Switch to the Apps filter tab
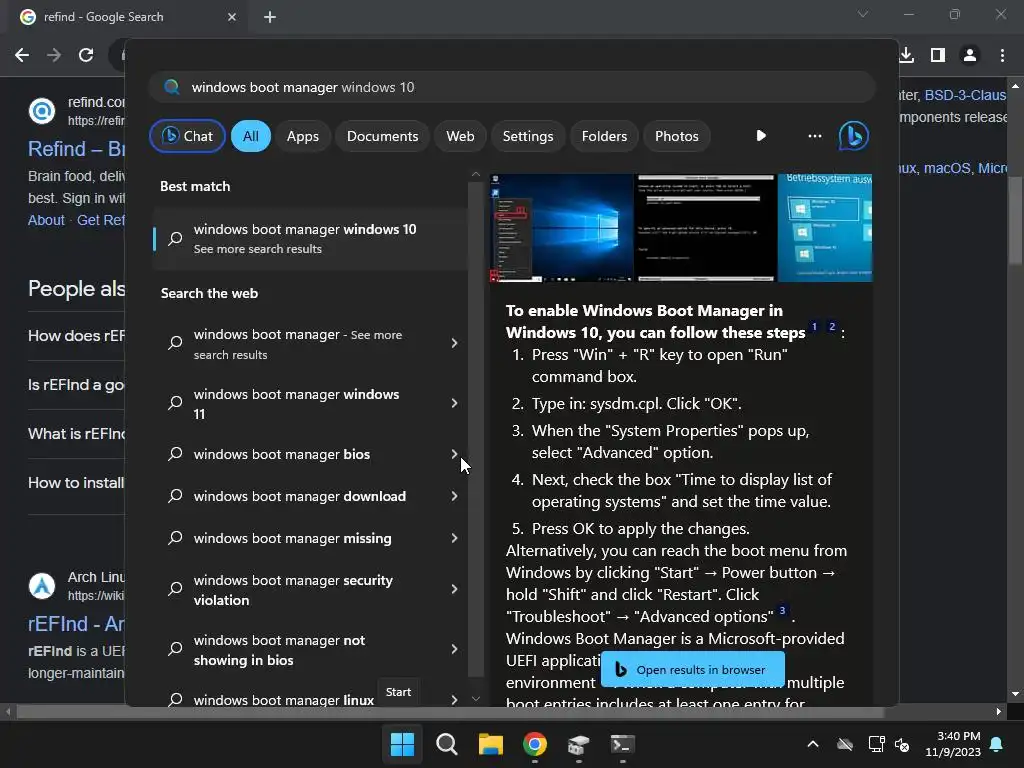Screen dimensions: 1024x768 pyautogui.click(x=302, y=136)
